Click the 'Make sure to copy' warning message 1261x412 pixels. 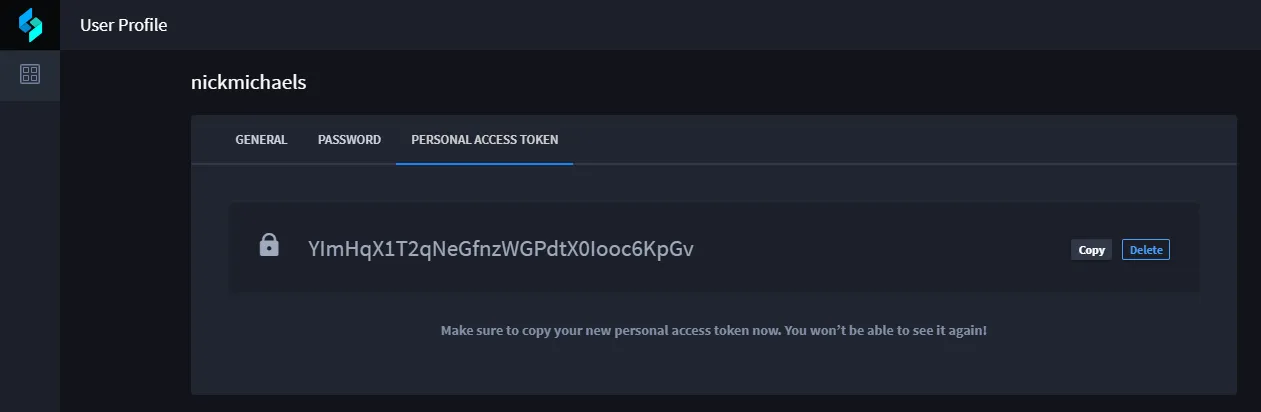(714, 330)
